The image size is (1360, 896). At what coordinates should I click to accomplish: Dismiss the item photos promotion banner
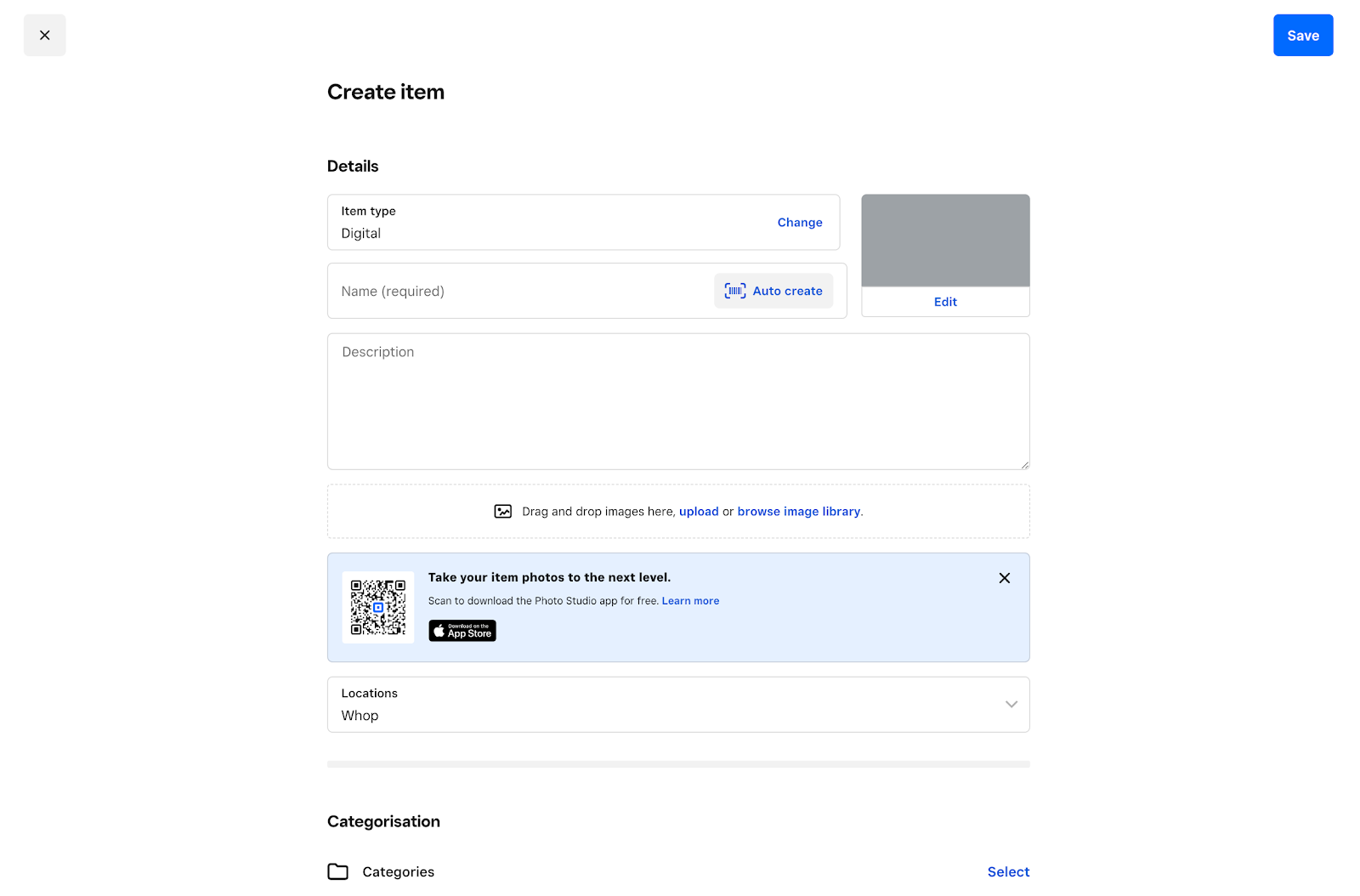point(1004,577)
